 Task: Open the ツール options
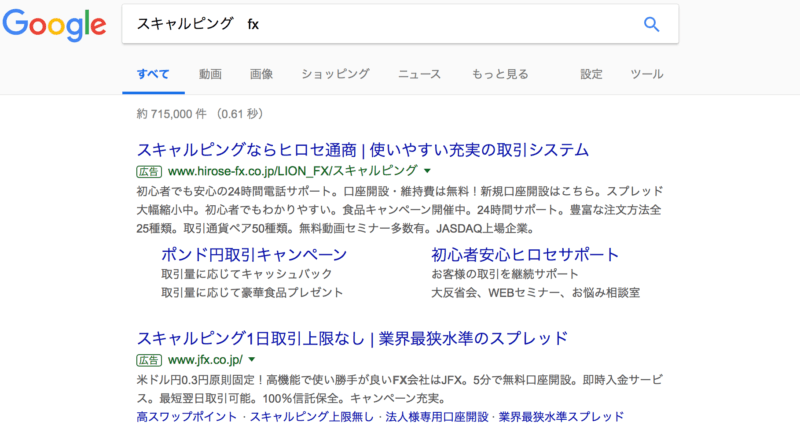646,74
